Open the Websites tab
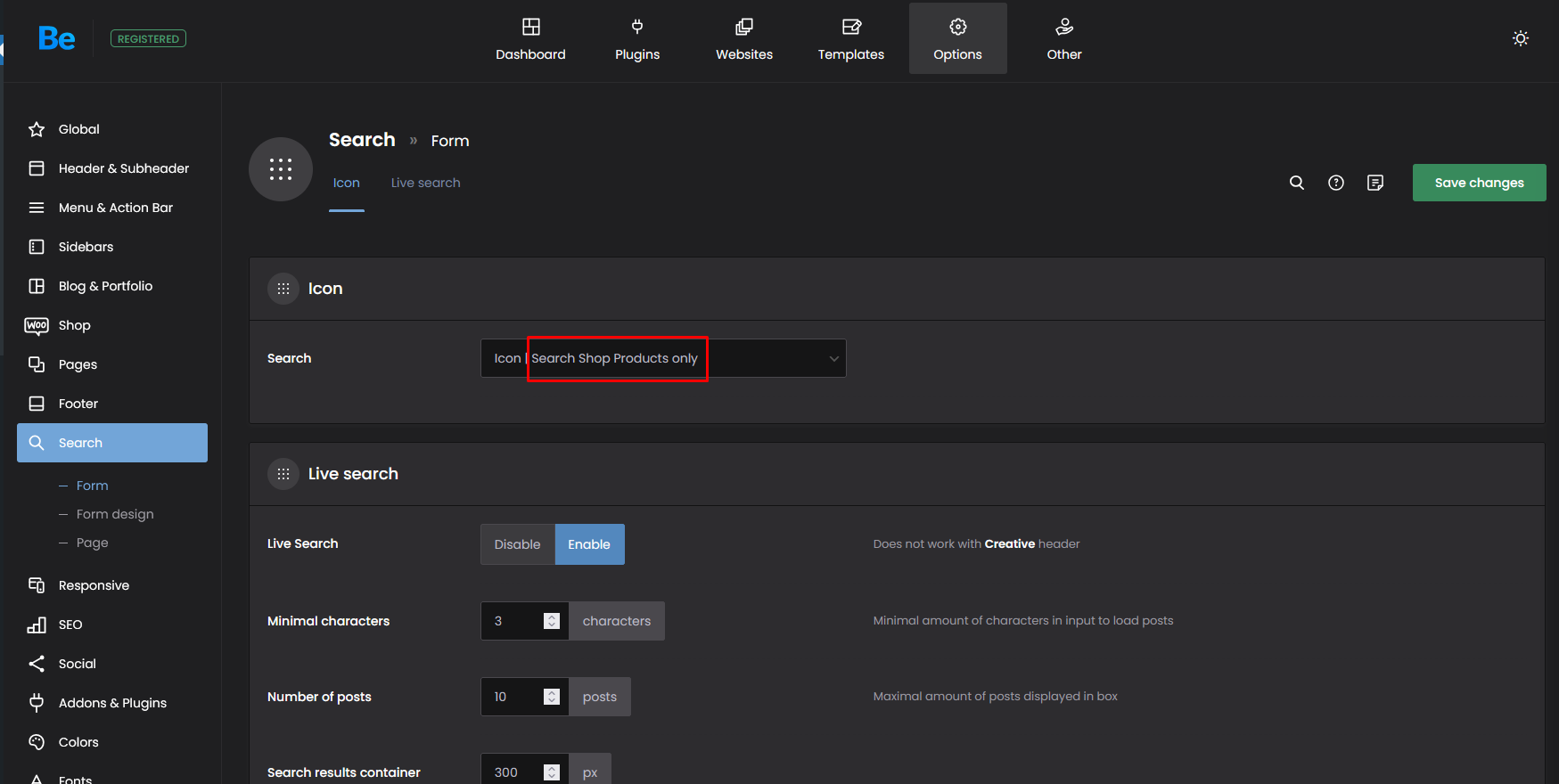This screenshot has height=784, width=1559. click(x=744, y=39)
